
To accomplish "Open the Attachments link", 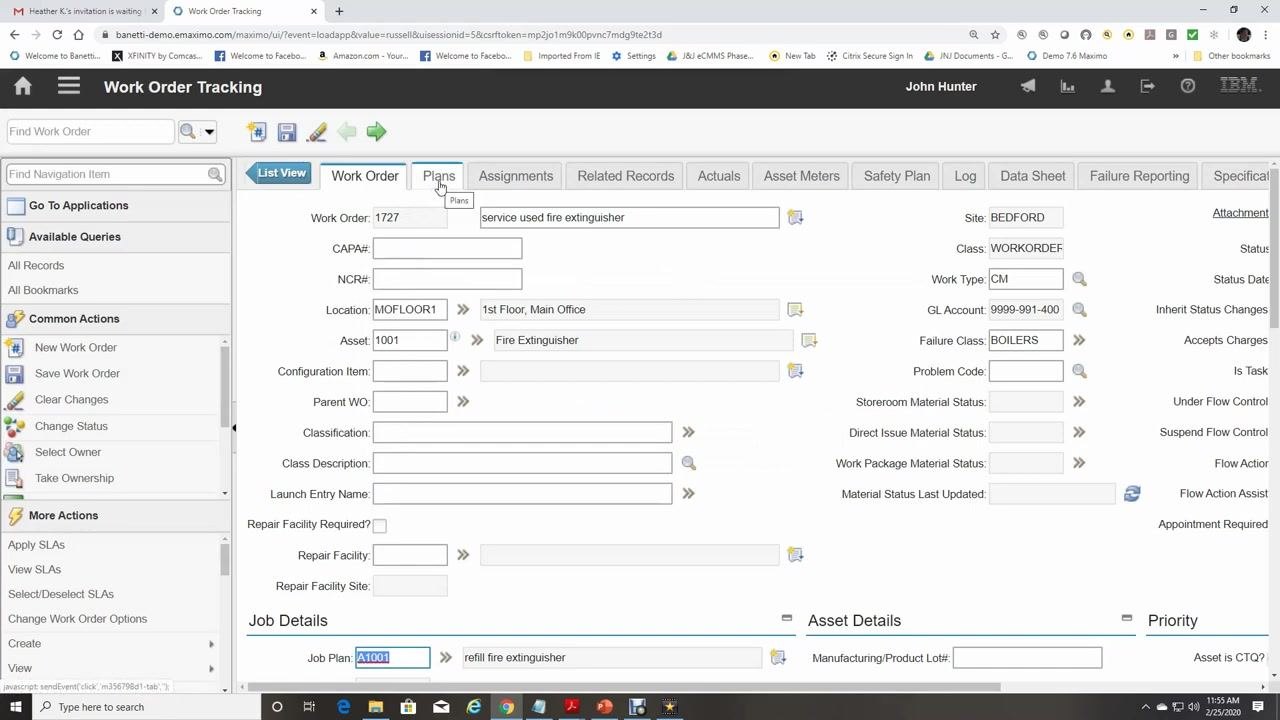I will (1240, 213).
